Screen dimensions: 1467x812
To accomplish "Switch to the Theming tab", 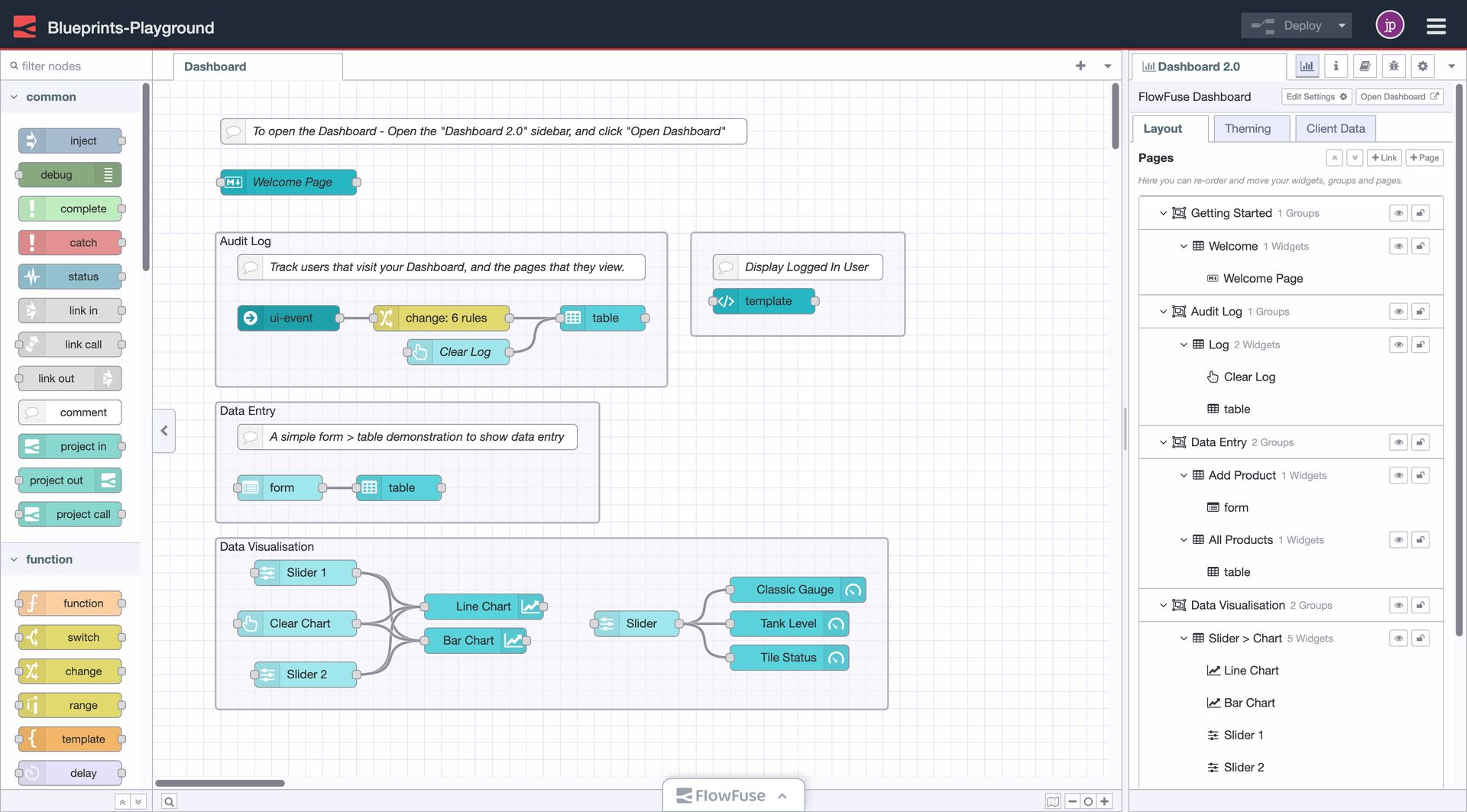I will (1250, 128).
